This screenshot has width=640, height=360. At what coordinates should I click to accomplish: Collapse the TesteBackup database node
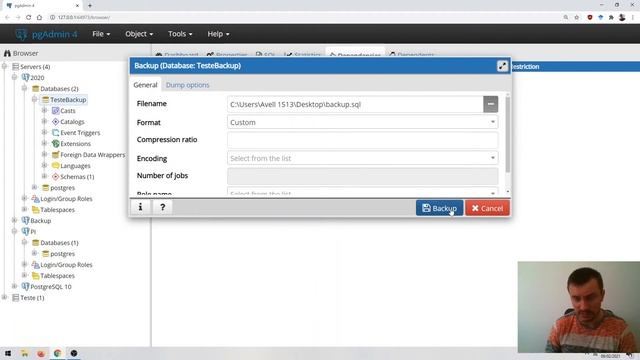(35, 100)
